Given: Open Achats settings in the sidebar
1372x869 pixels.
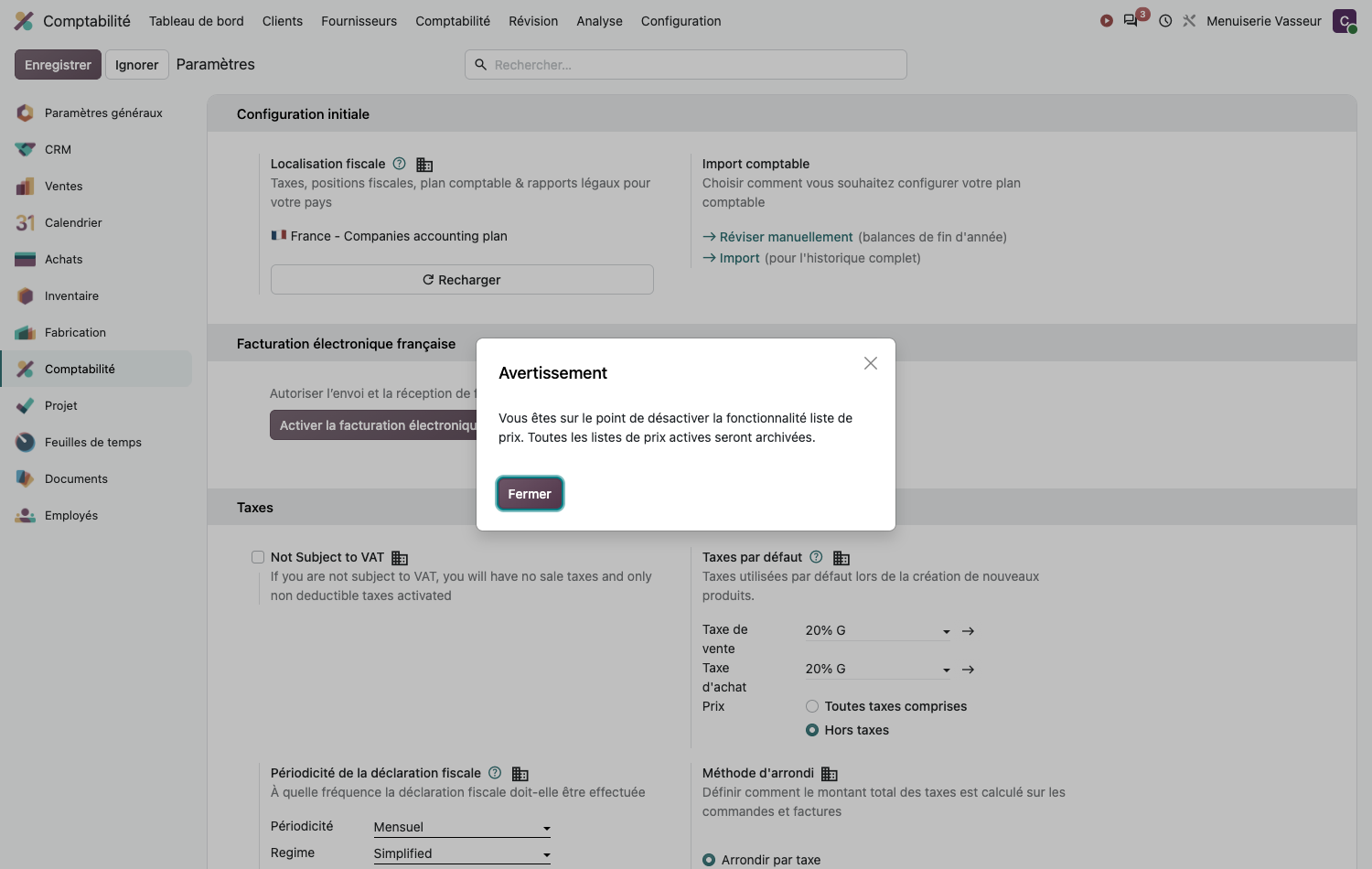Looking at the screenshot, I should pyautogui.click(x=96, y=259).
